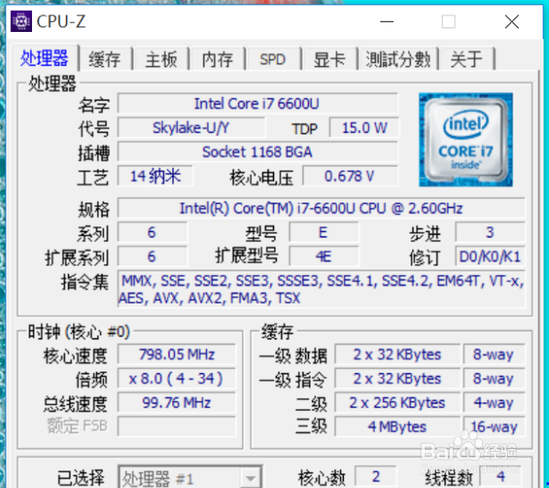Select the 处理器 tab
Image resolution: width=549 pixels, height=488 pixels.
44,58
